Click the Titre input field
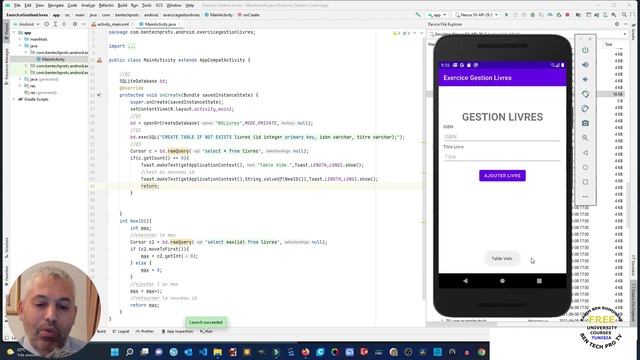640x360 pixels. pyautogui.click(x=502, y=157)
